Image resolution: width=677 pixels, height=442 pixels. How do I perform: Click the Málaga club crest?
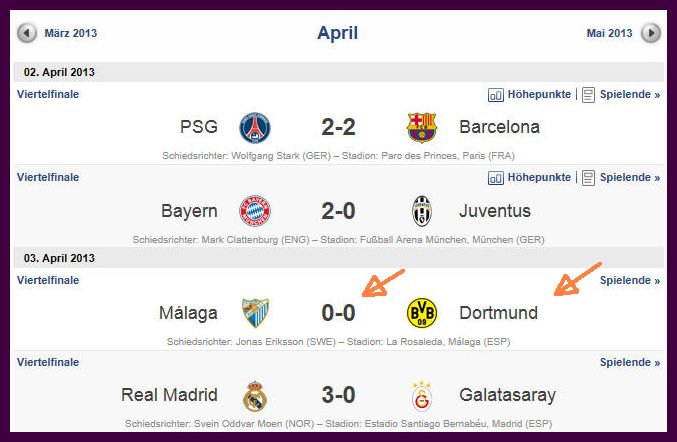pos(255,313)
